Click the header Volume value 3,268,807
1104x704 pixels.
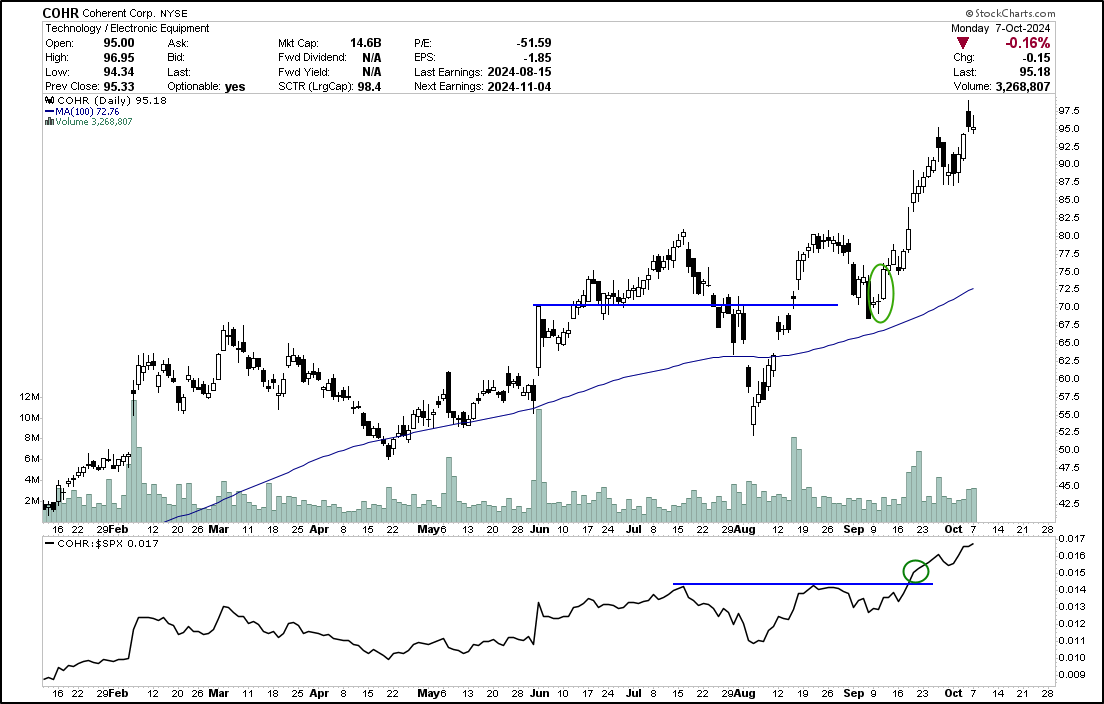tap(1022, 87)
